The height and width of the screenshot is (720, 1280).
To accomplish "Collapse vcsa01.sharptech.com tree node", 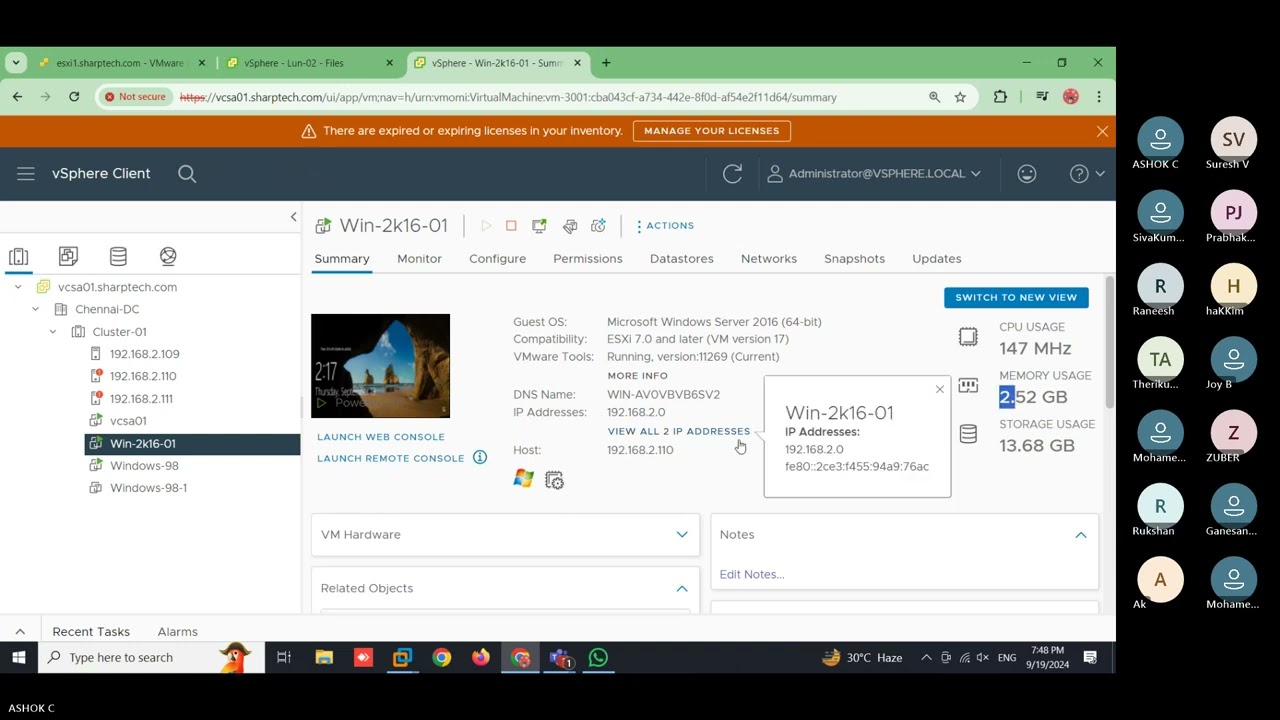I will tap(18, 287).
